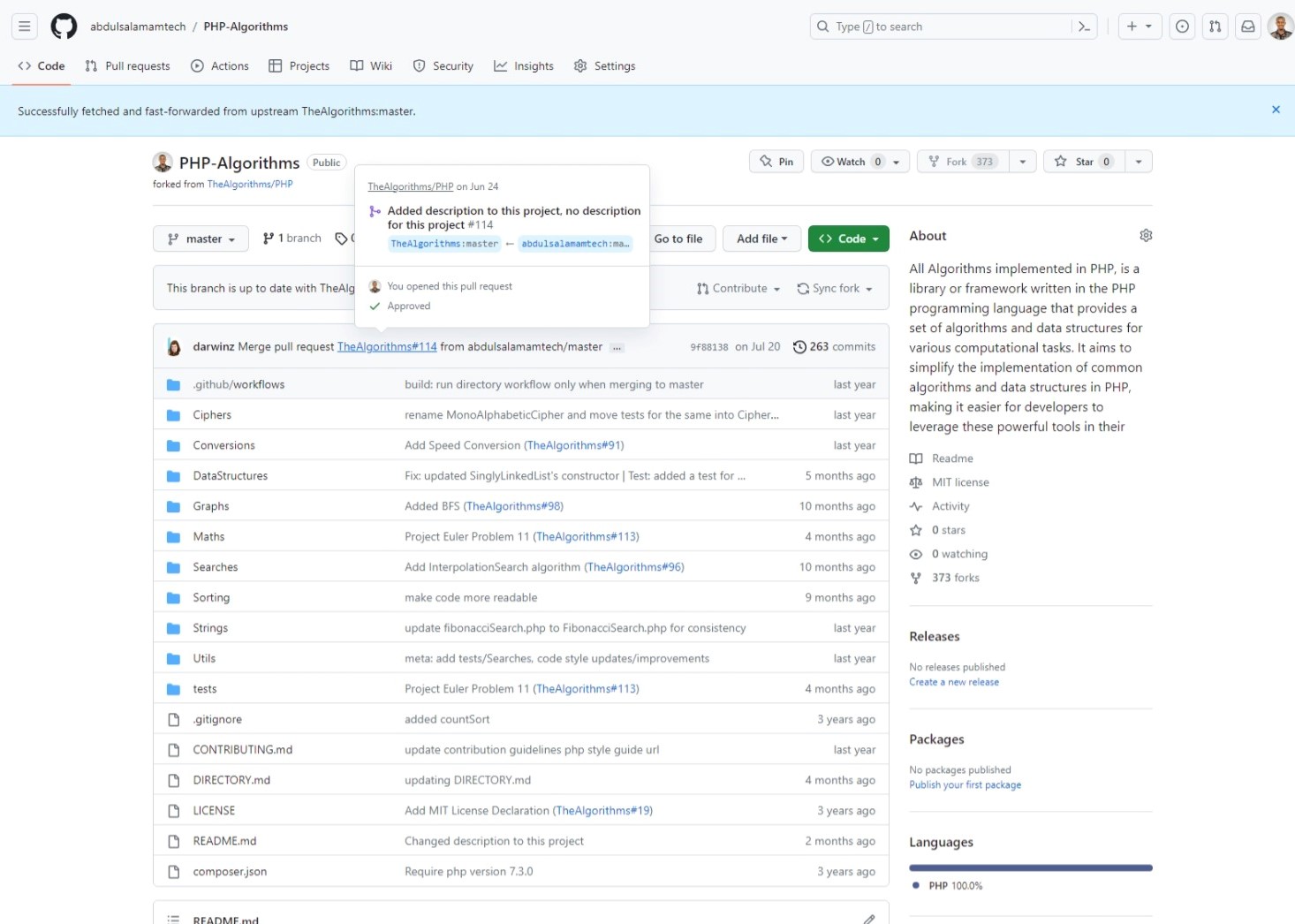
Task: Open TheAlgorithms#114 pull request link
Action: click(387, 347)
